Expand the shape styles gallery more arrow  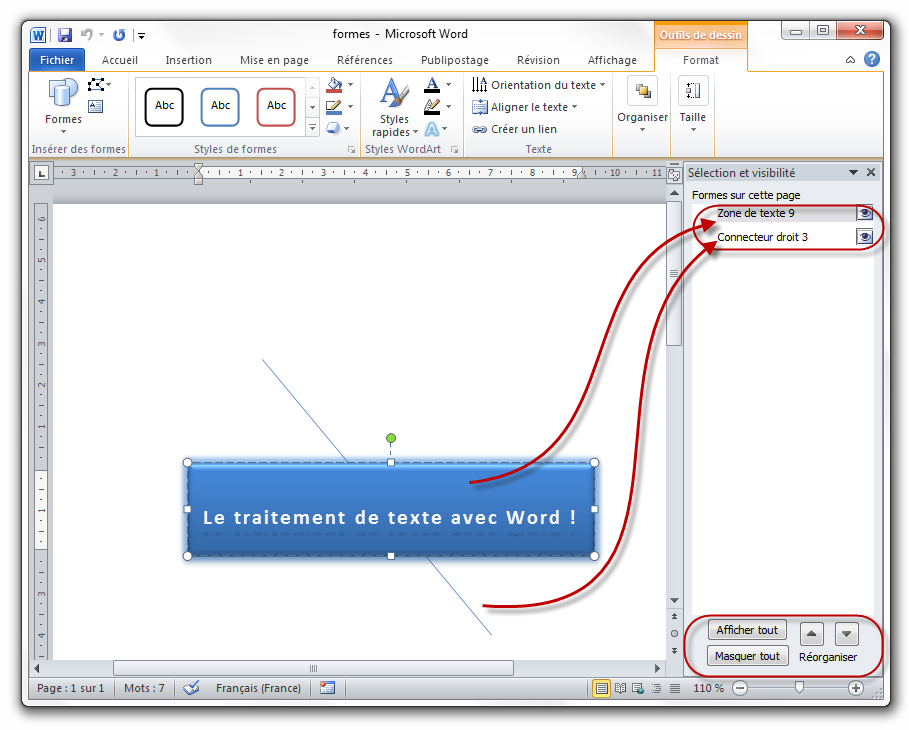coord(312,128)
